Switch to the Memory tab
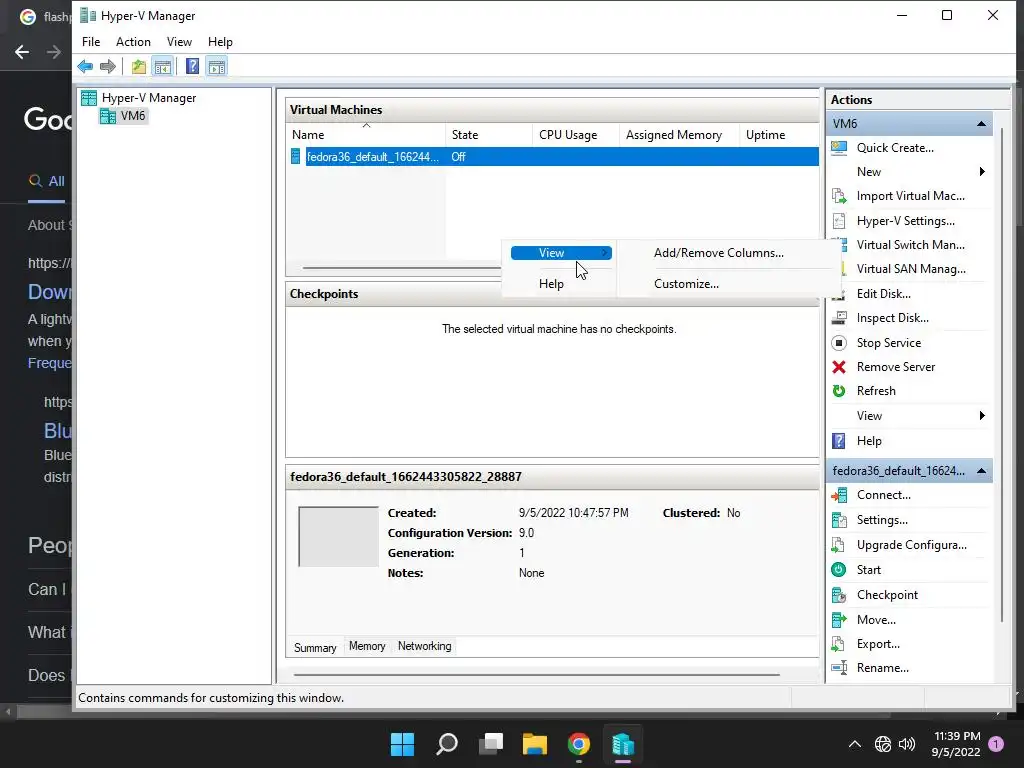Image resolution: width=1024 pixels, height=768 pixels. coord(367,646)
